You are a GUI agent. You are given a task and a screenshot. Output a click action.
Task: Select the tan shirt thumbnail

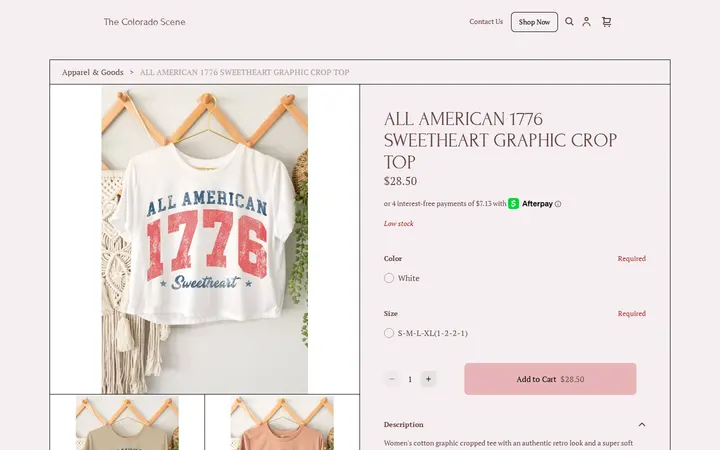(x=127, y=423)
